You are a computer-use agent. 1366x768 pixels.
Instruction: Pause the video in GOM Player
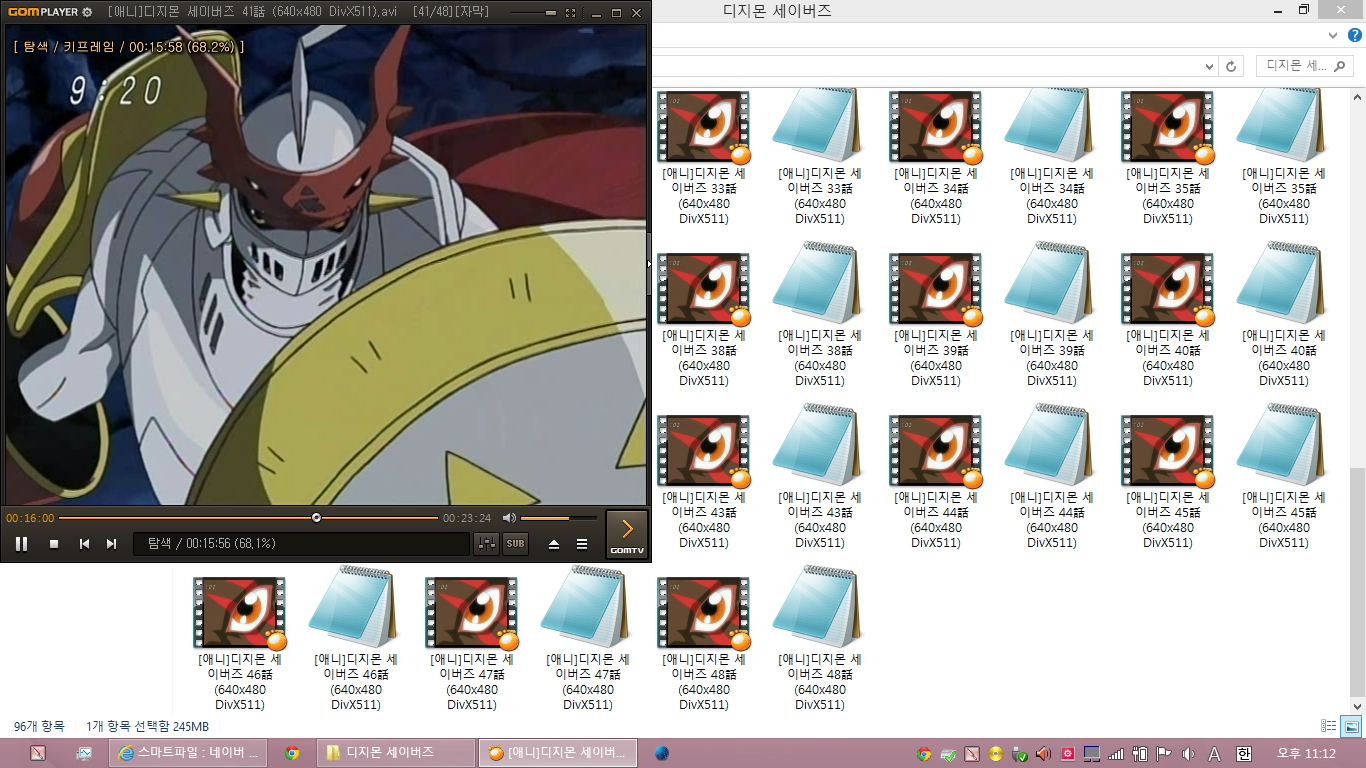point(21,544)
